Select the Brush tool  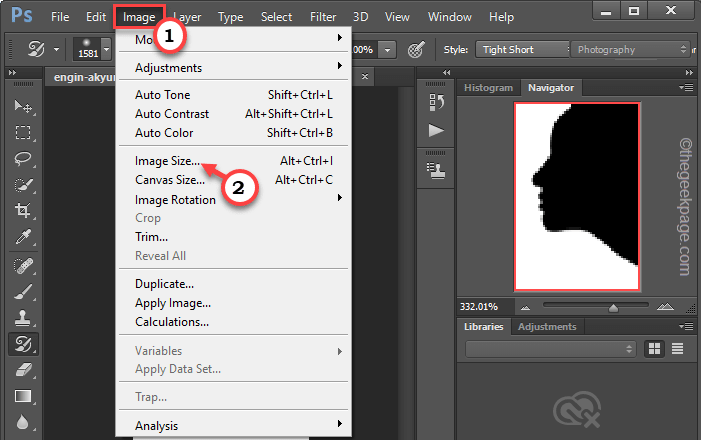tap(23, 292)
